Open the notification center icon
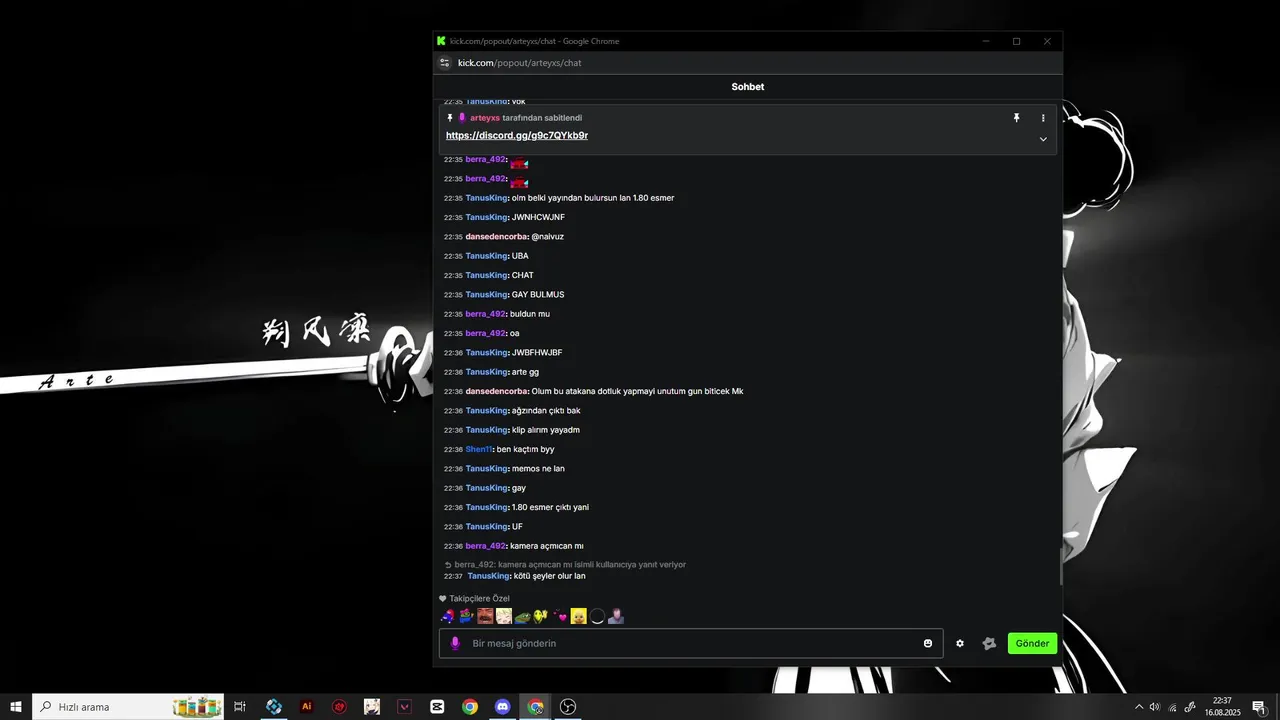Screen dimensions: 1280x720 pos(1259,707)
